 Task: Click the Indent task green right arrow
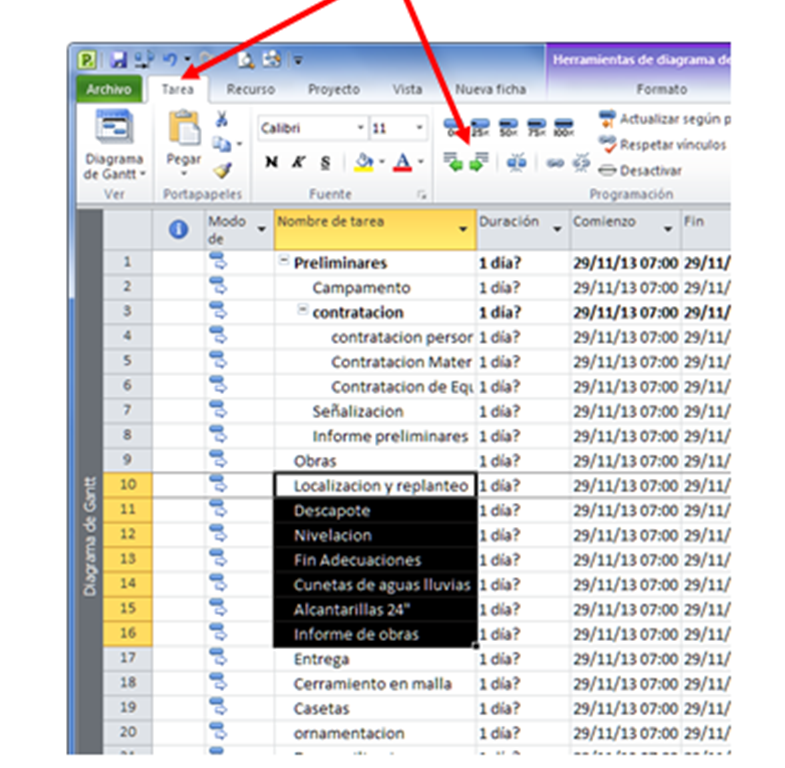click(479, 162)
